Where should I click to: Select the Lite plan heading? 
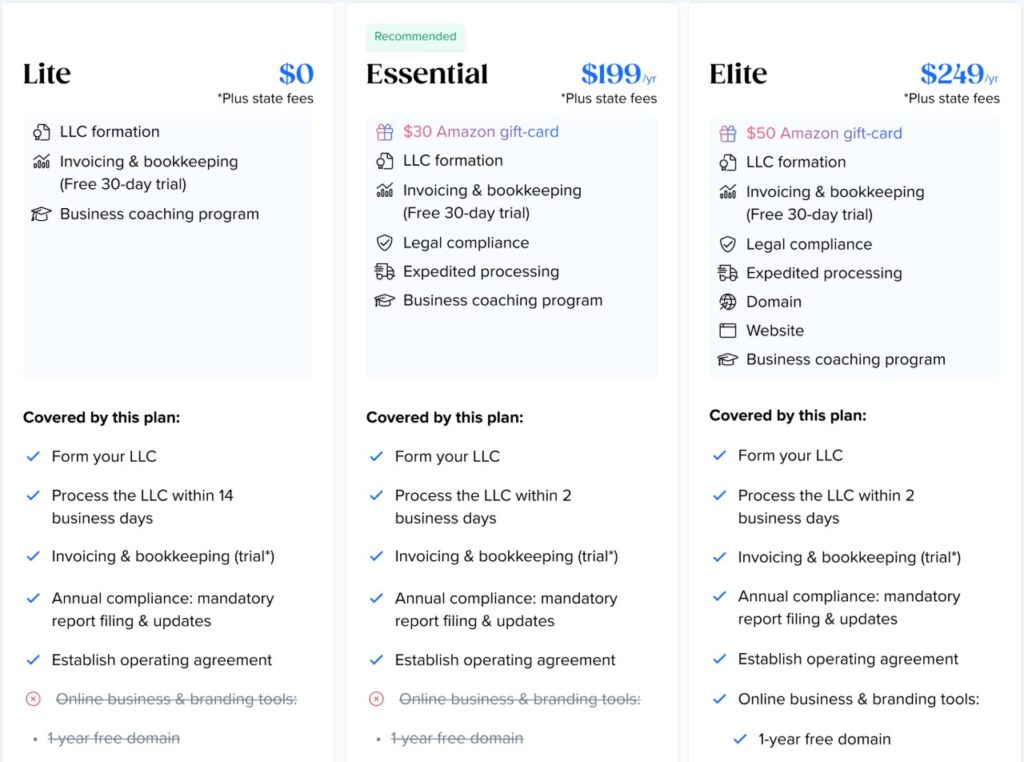tap(47, 74)
